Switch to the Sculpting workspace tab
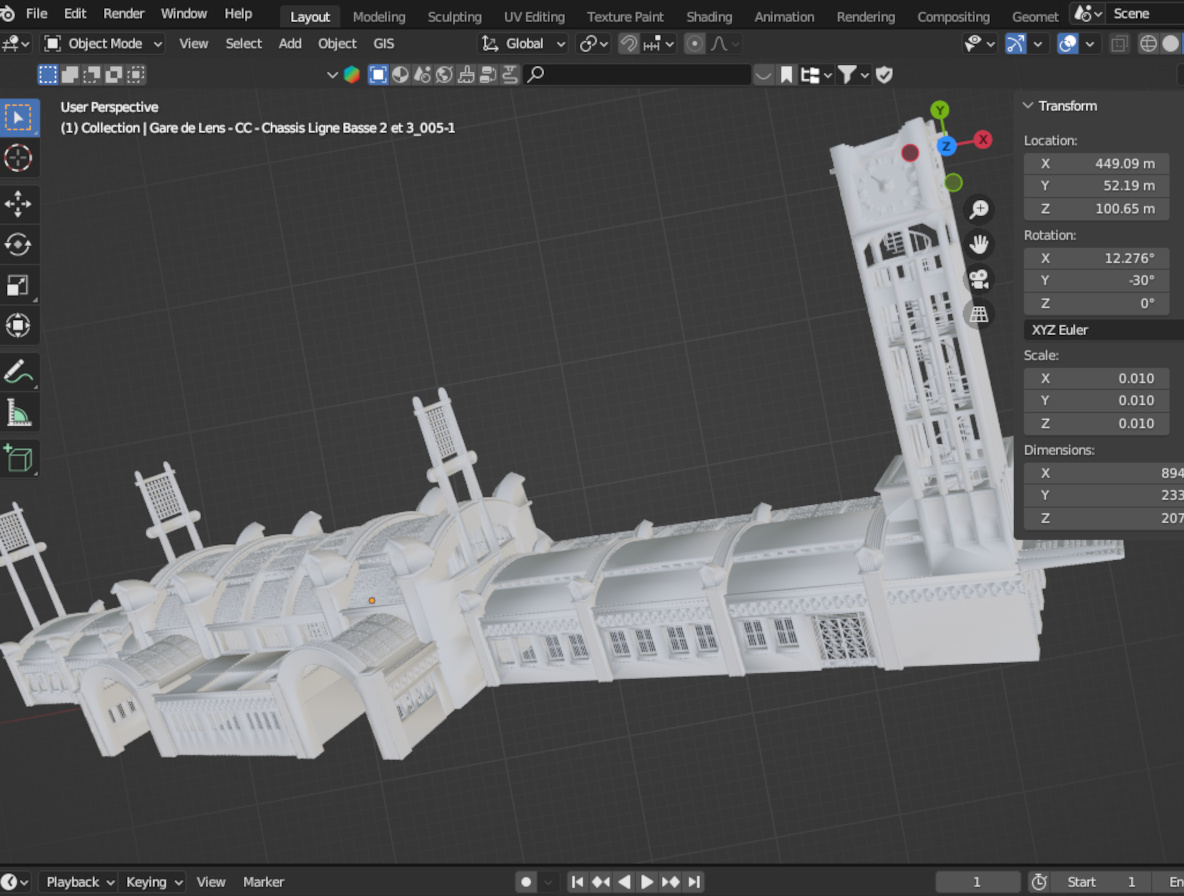The height and width of the screenshot is (896, 1184). (x=455, y=17)
